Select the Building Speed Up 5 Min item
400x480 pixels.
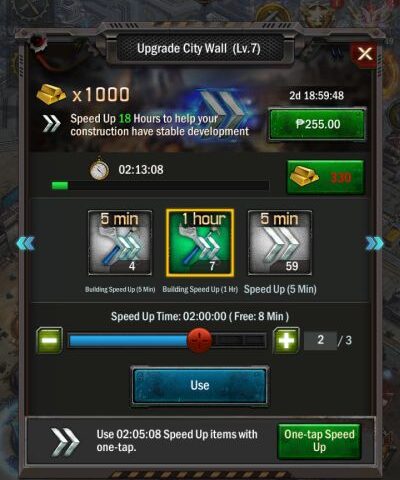(x=120, y=243)
